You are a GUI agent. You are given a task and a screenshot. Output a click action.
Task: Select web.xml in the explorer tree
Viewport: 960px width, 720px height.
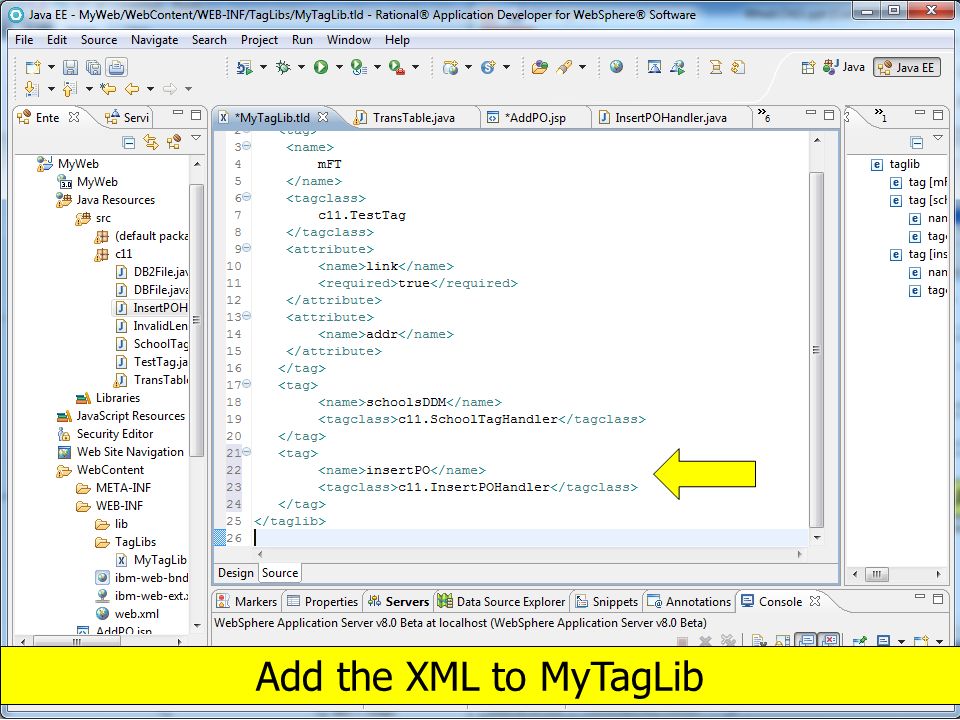click(x=127, y=613)
